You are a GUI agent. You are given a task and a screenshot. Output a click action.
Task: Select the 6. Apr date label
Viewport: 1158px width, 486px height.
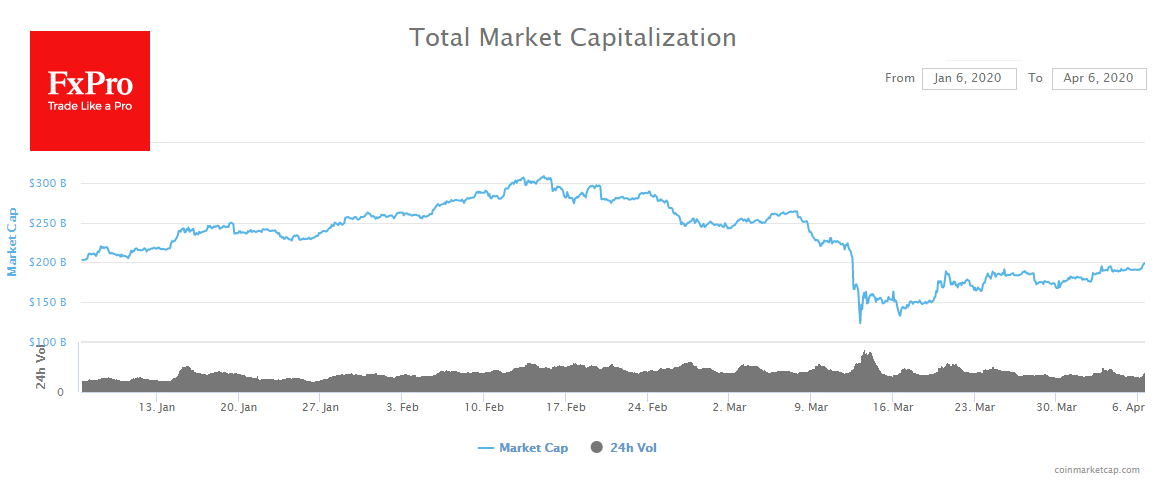click(1128, 407)
